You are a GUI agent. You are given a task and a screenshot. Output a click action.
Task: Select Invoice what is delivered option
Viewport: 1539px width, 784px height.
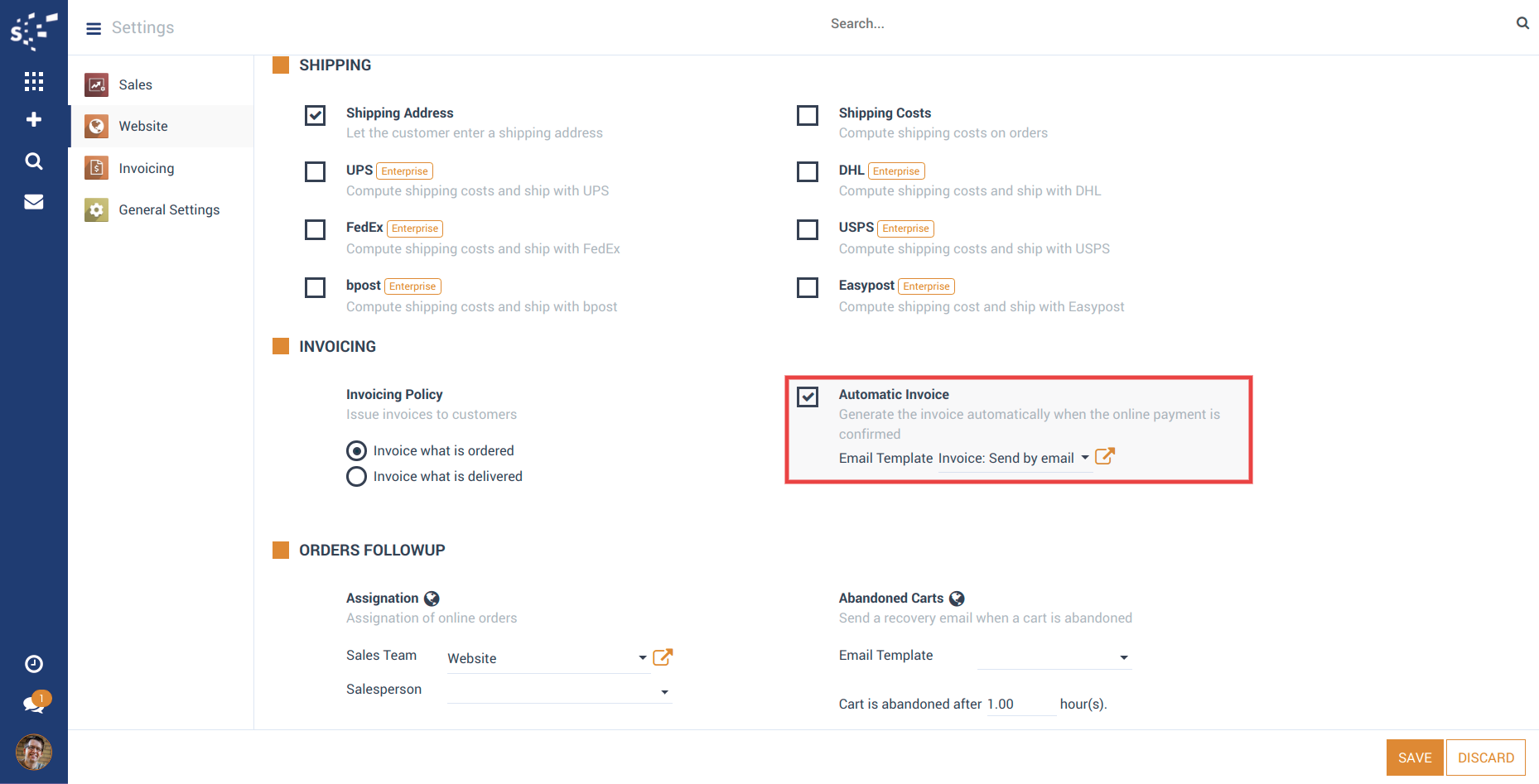pyautogui.click(x=356, y=477)
